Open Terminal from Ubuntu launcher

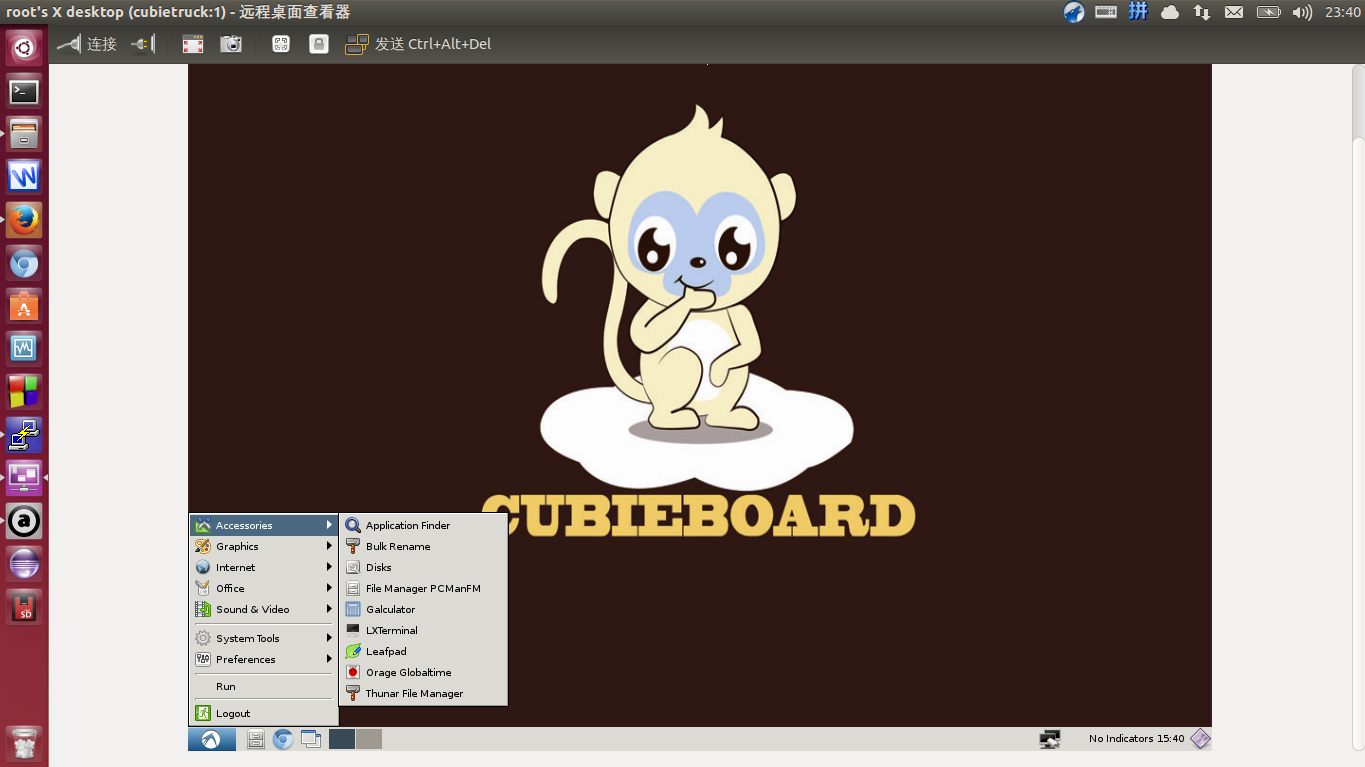[24, 91]
